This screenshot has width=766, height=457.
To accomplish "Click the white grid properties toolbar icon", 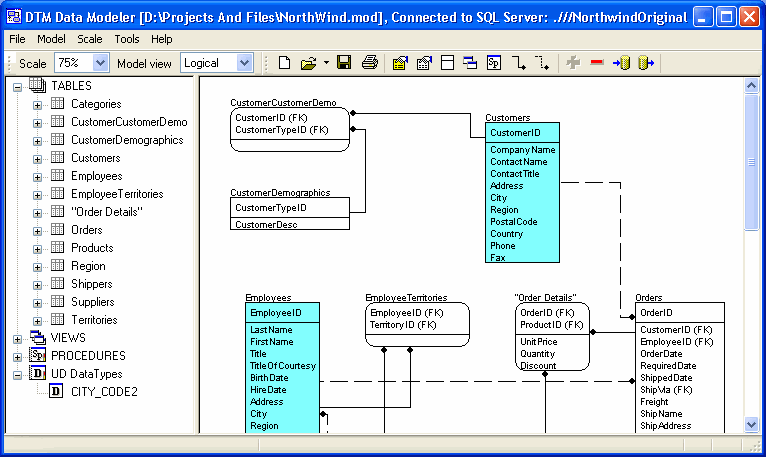I will tap(424, 63).
